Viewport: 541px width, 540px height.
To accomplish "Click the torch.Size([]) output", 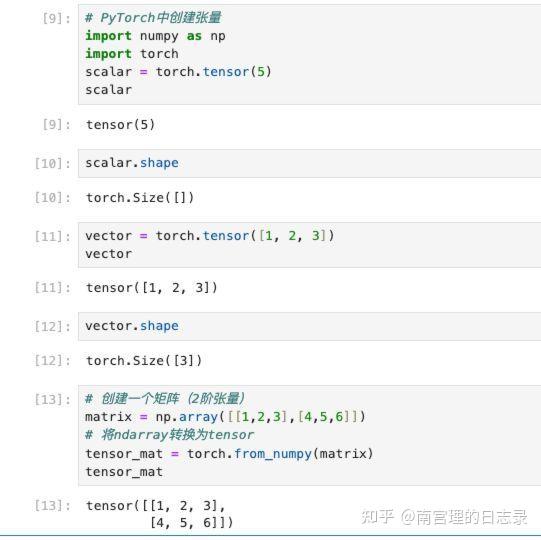I will tap(140, 198).
